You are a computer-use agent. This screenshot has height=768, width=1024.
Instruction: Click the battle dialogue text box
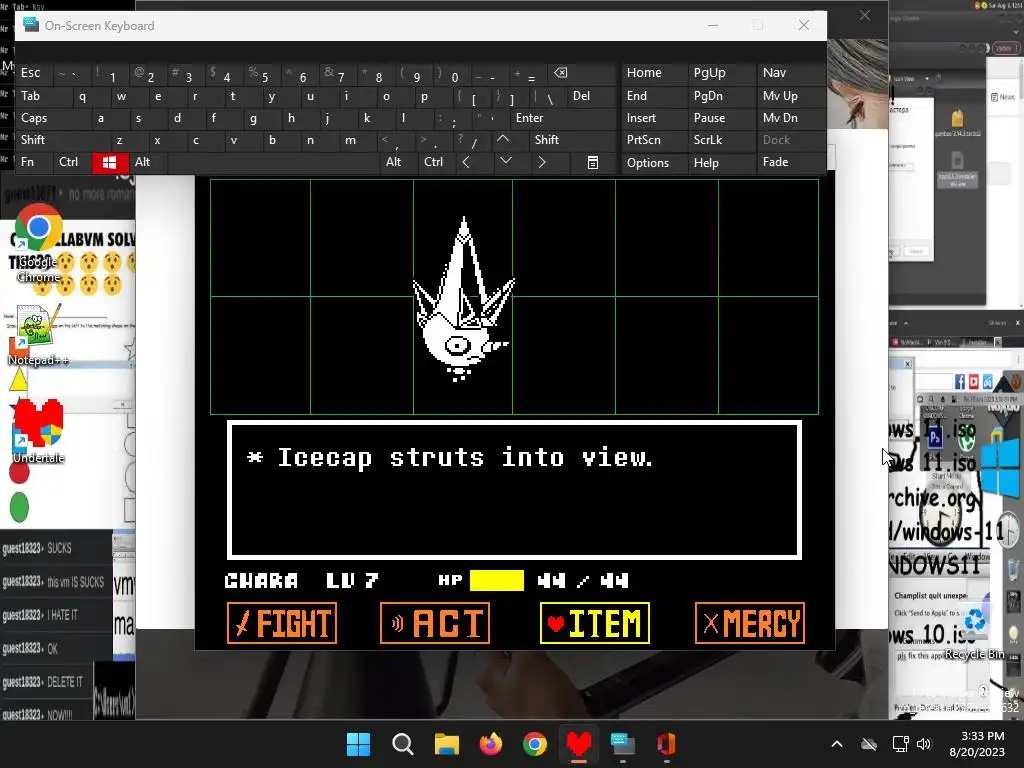click(514, 490)
